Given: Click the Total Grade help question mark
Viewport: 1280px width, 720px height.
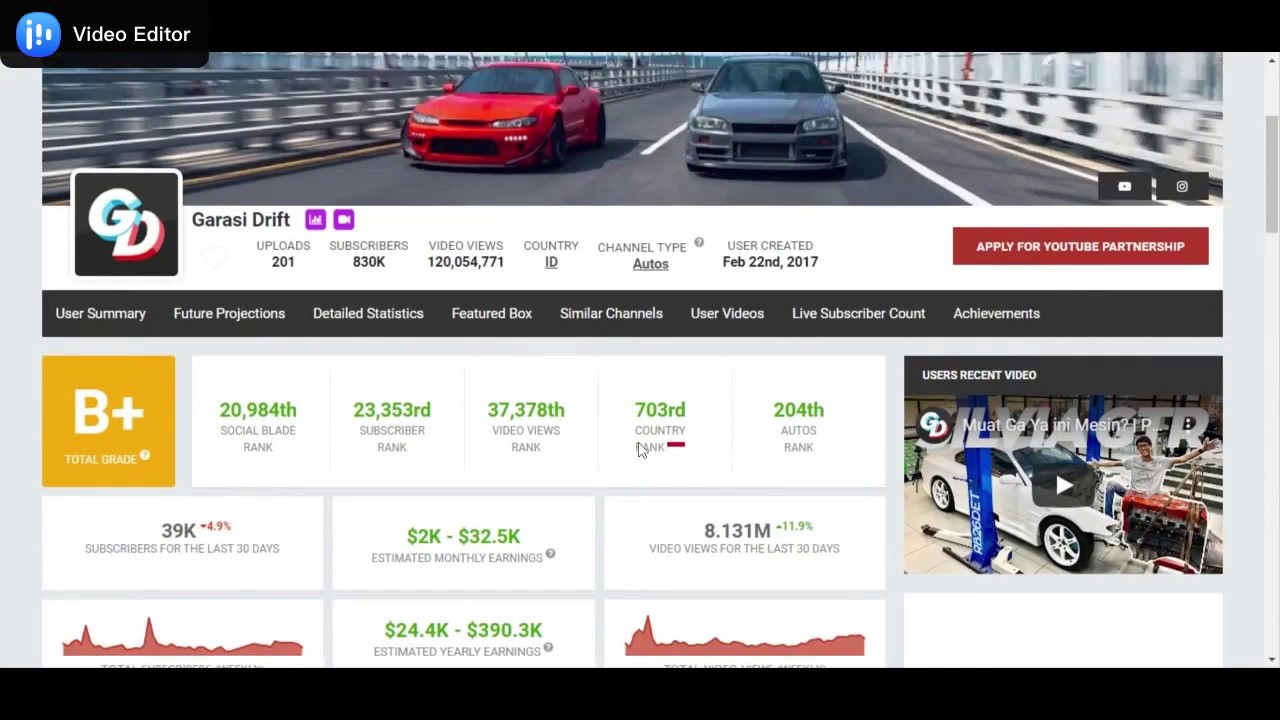Looking at the screenshot, I should [145, 456].
